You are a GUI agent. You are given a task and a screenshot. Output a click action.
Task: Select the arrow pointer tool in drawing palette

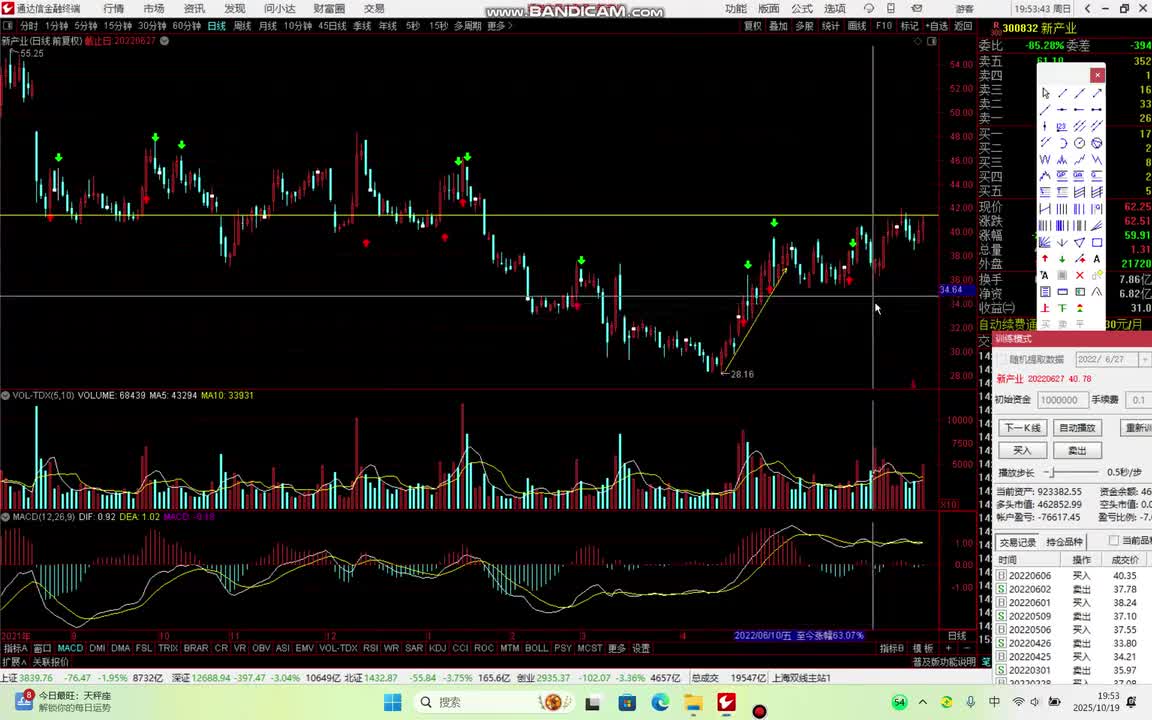click(1045, 93)
